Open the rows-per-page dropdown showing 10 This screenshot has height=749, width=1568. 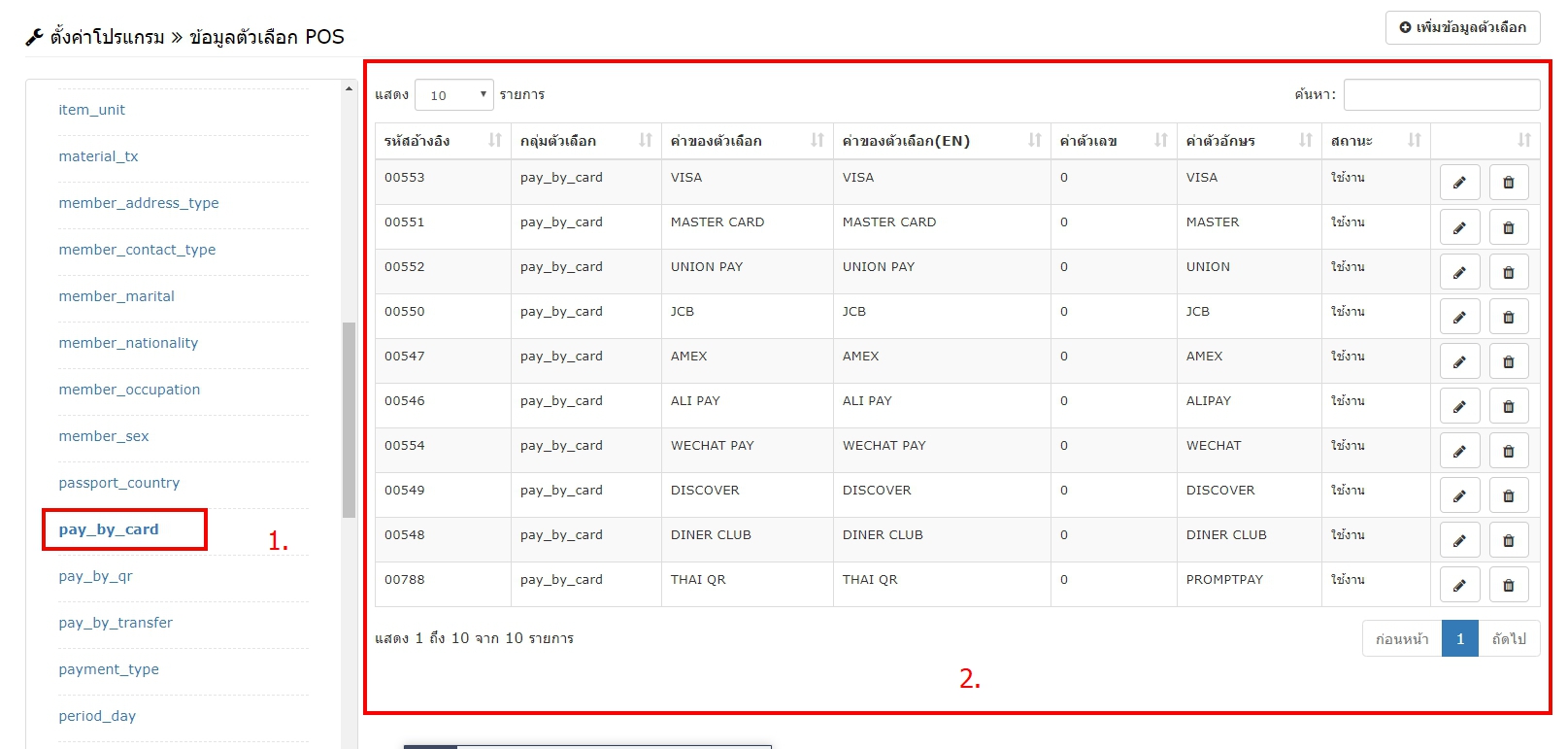pos(454,95)
